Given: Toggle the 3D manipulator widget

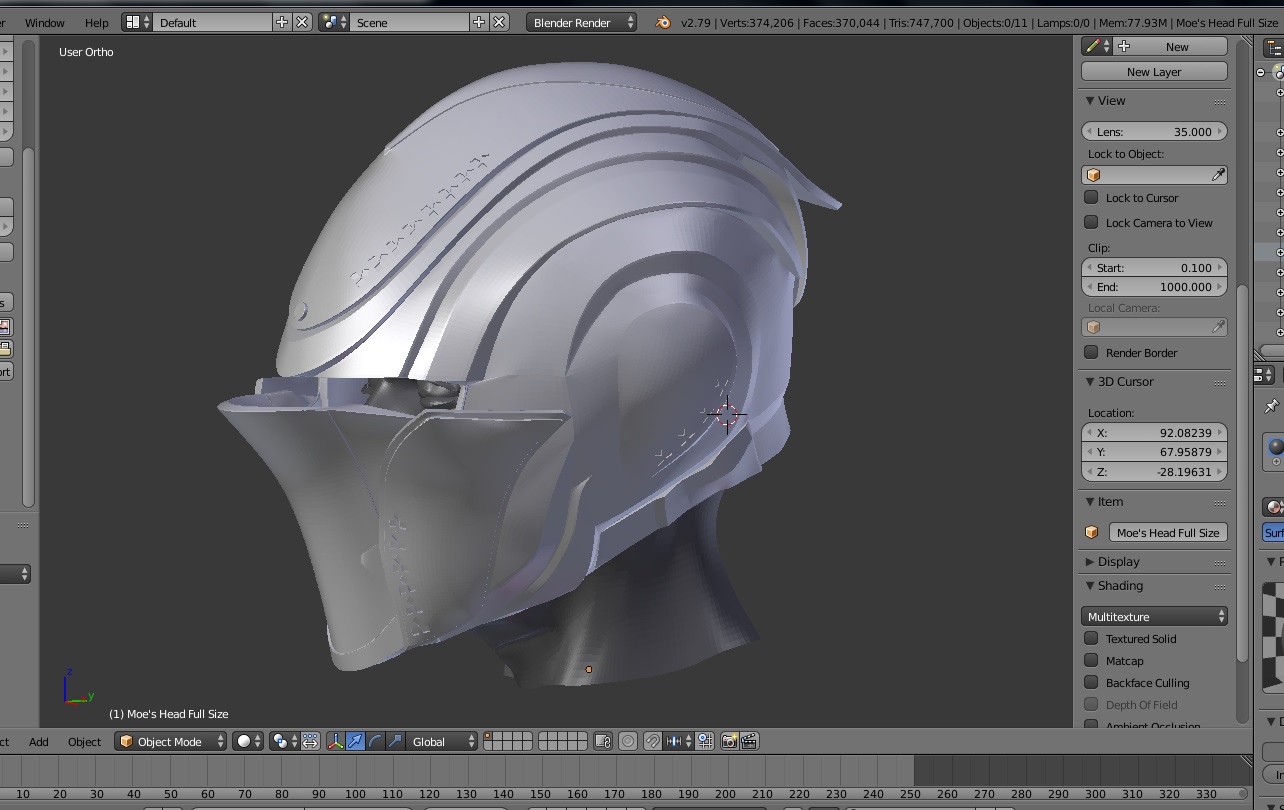Looking at the screenshot, I should click(x=335, y=742).
